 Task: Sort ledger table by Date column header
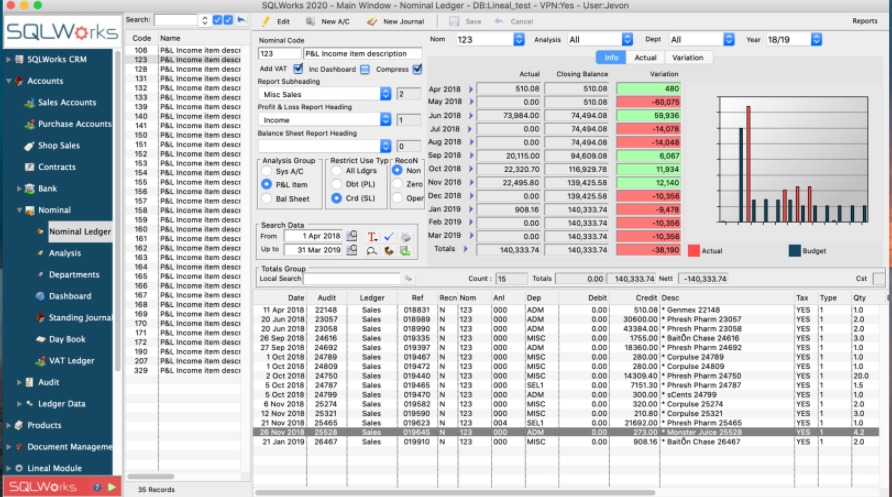pyautogui.click(x=296, y=297)
